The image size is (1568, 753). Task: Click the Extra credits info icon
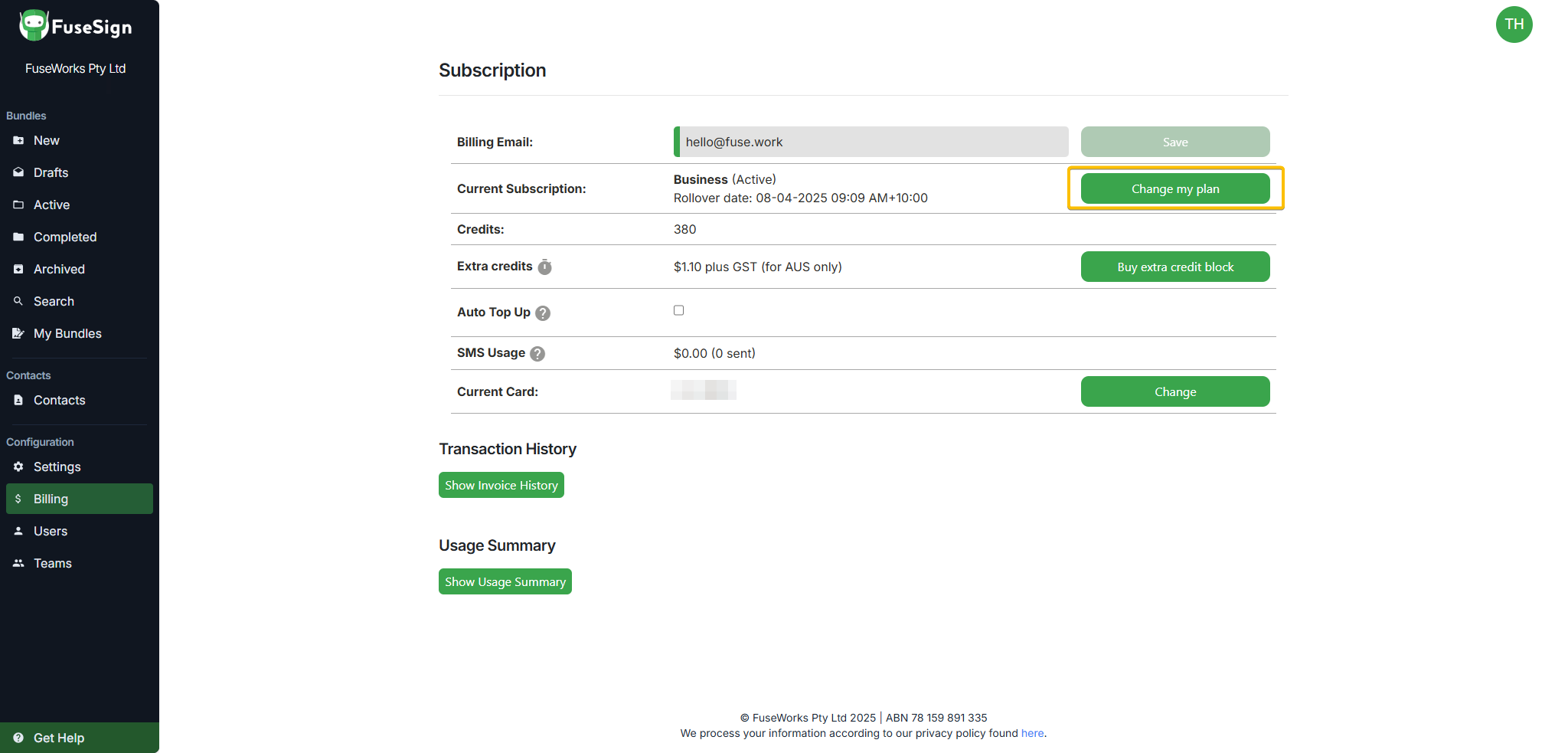pyautogui.click(x=544, y=267)
